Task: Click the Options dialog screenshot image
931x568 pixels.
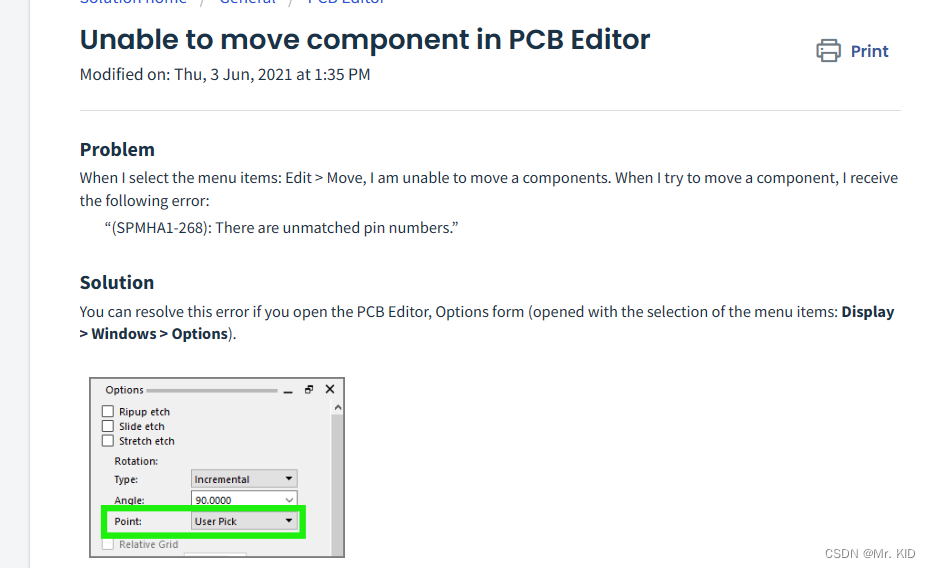Action: 217,467
